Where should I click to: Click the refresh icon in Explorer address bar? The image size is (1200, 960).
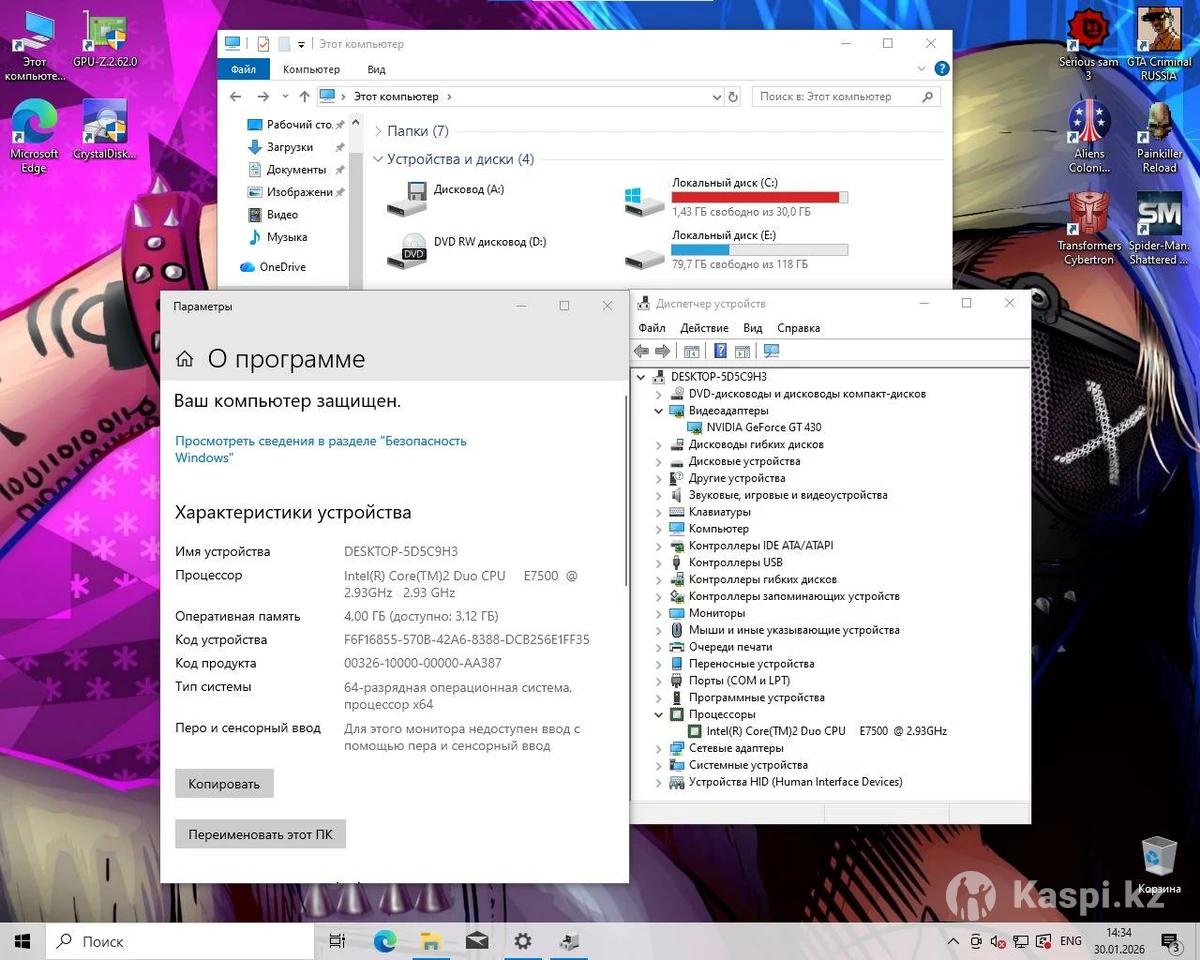coord(733,97)
